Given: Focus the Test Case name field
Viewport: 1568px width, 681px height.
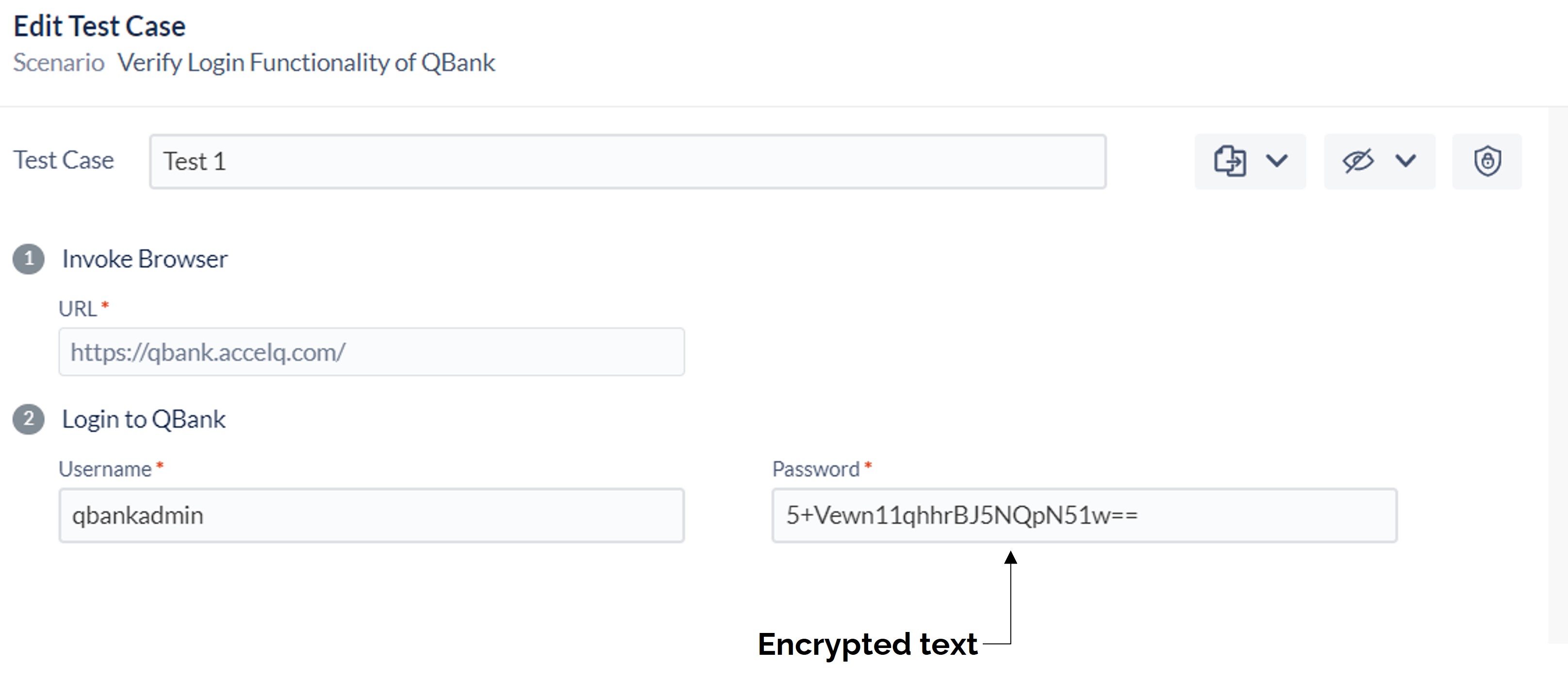Looking at the screenshot, I should coord(627,161).
